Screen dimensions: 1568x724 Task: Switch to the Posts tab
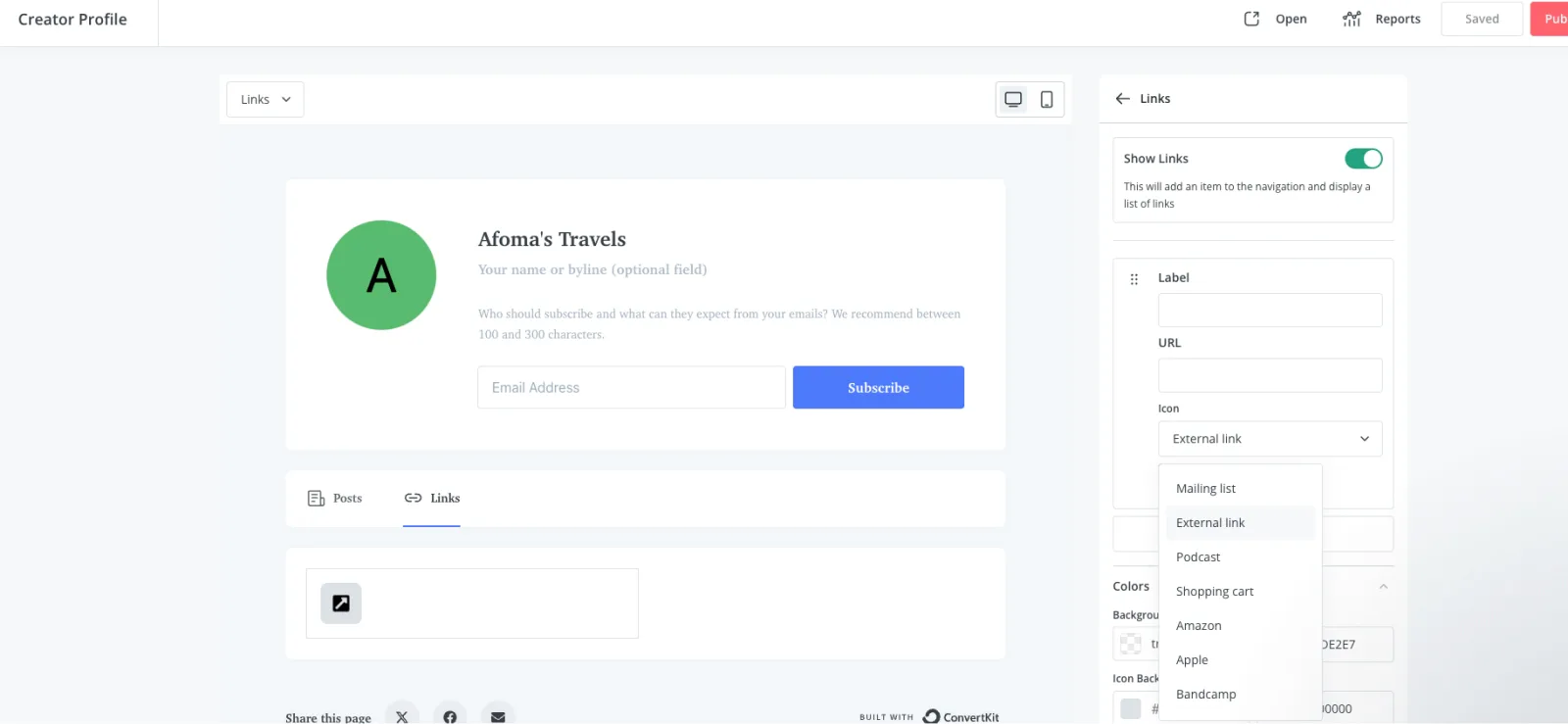(335, 499)
